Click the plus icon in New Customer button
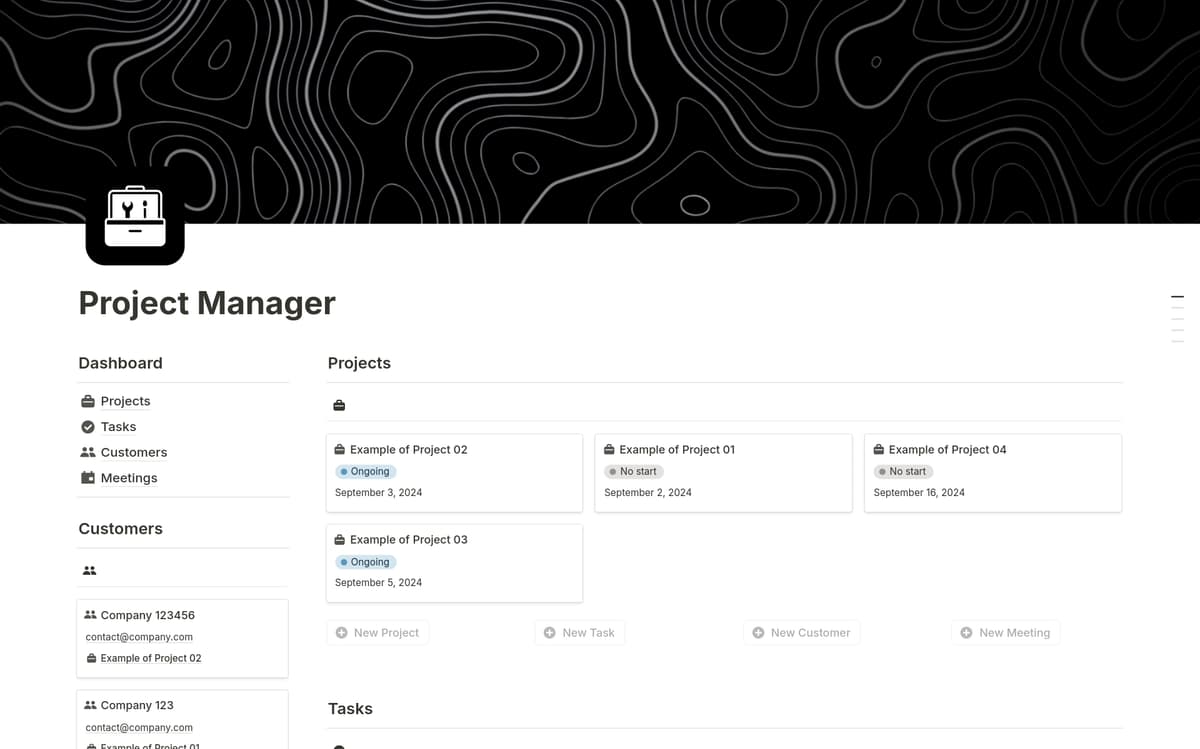1200x749 pixels. (758, 633)
